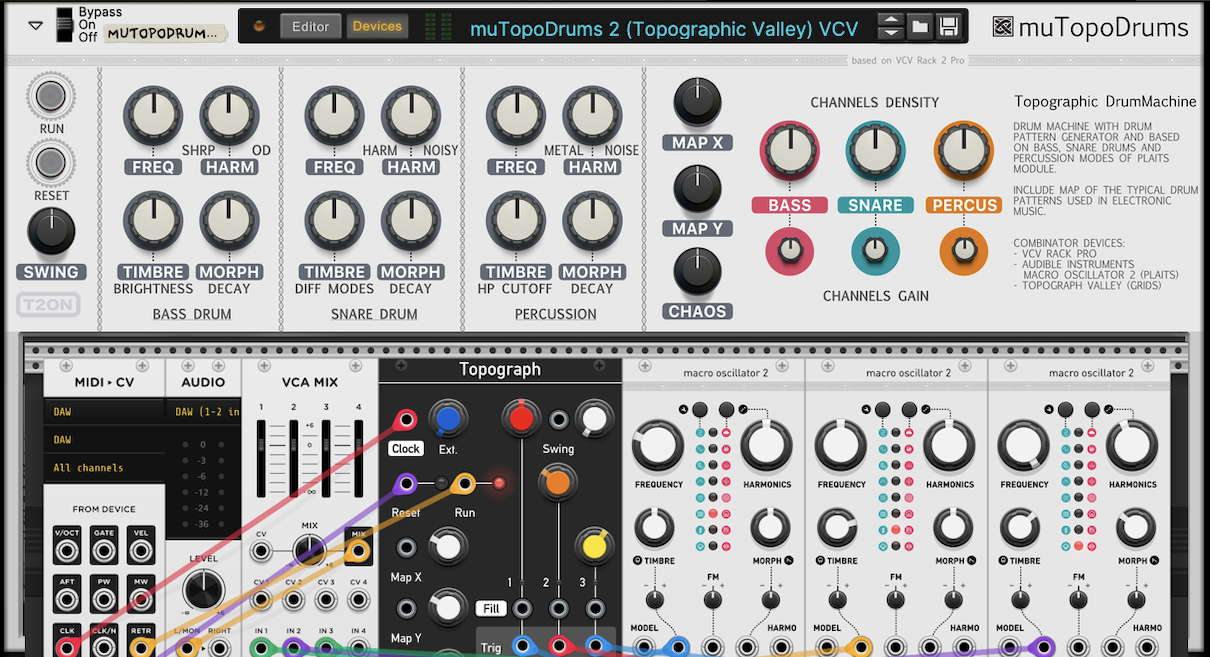Click the RIGHT input jack on AUDIO module
Viewport: 1210px width, 657px height.
[217, 648]
